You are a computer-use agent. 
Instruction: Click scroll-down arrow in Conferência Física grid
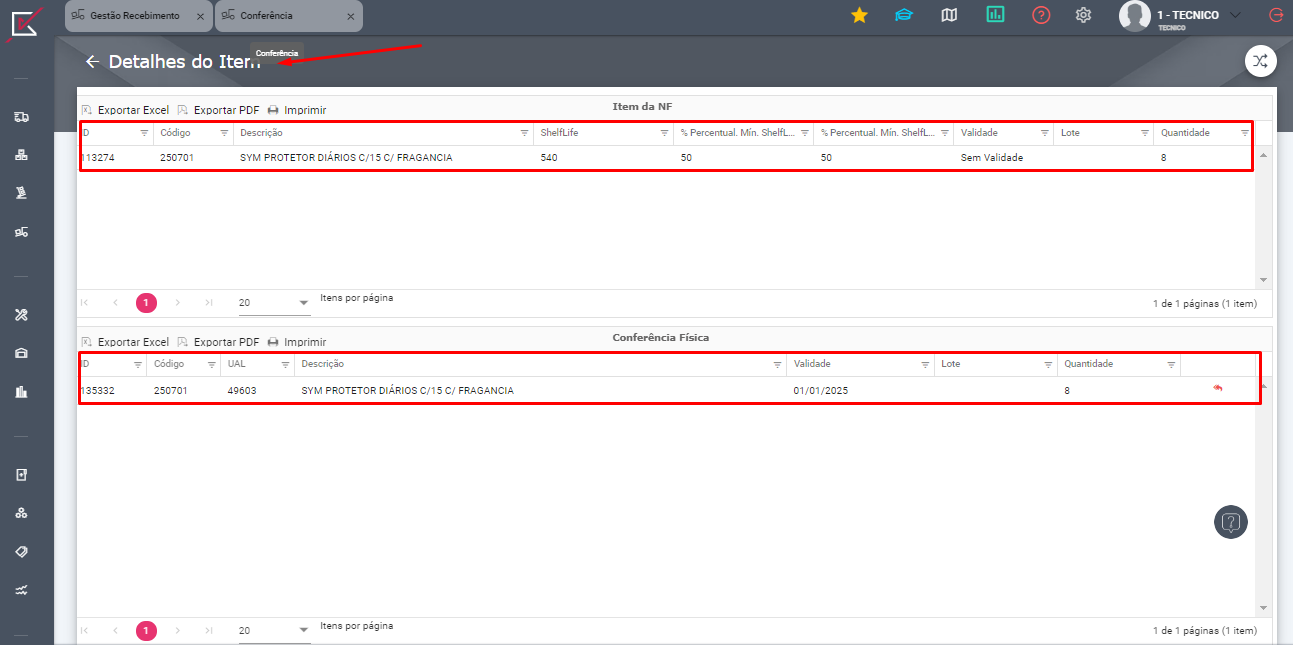(1263, 608)
